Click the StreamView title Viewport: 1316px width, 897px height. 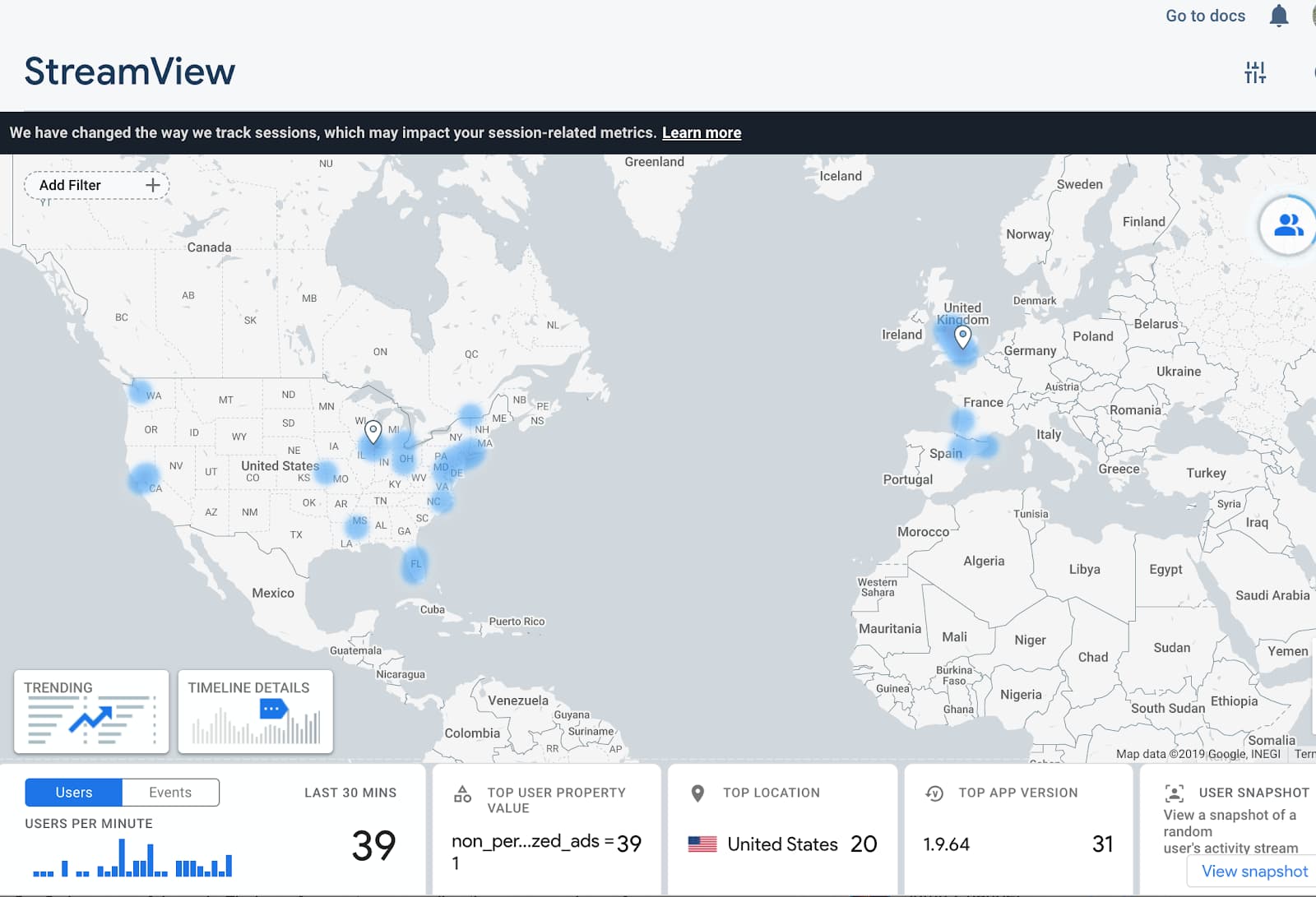129,72
